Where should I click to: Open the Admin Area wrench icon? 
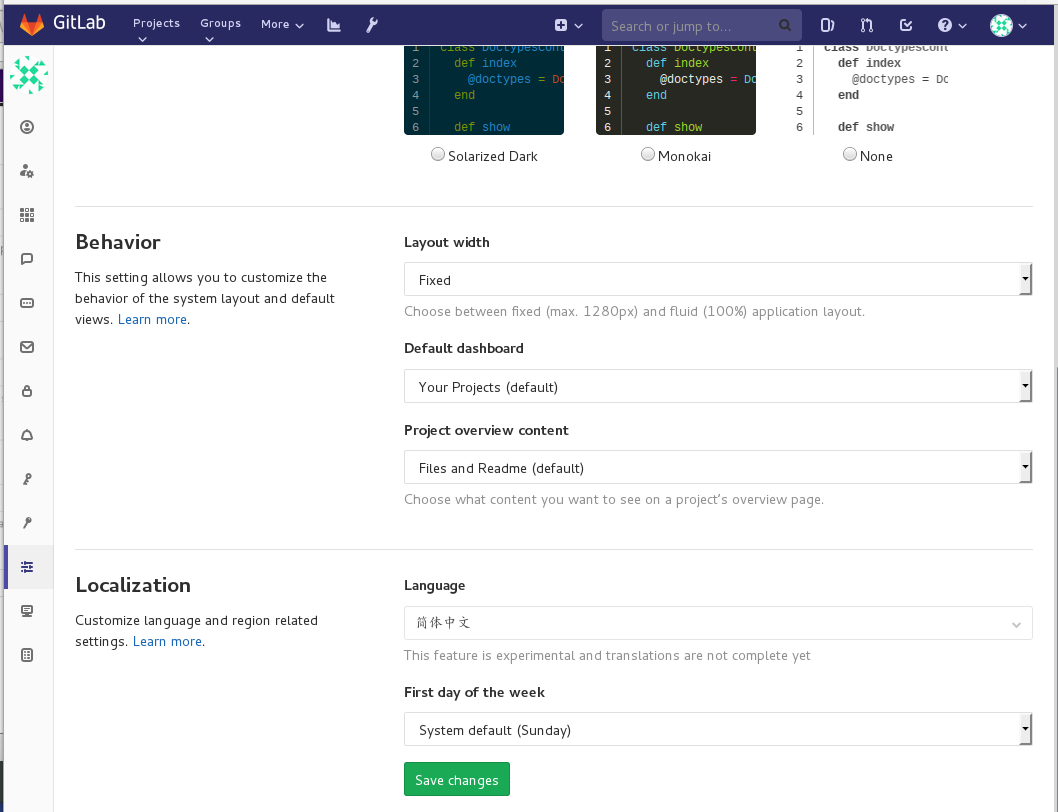(x=372, y=25)
